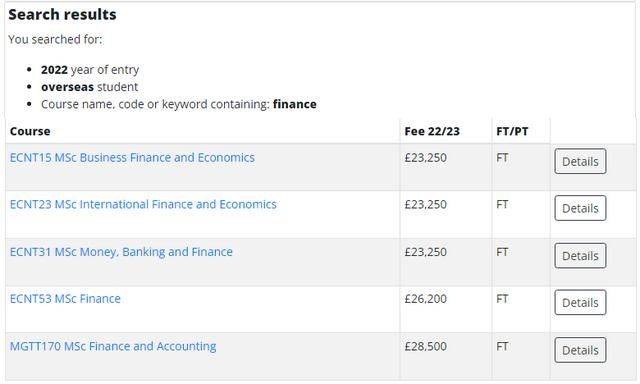This screenshot has height=384, width=640.
Task: Click Details button for International Finance and Economics
Action: [x=580, y=208]
